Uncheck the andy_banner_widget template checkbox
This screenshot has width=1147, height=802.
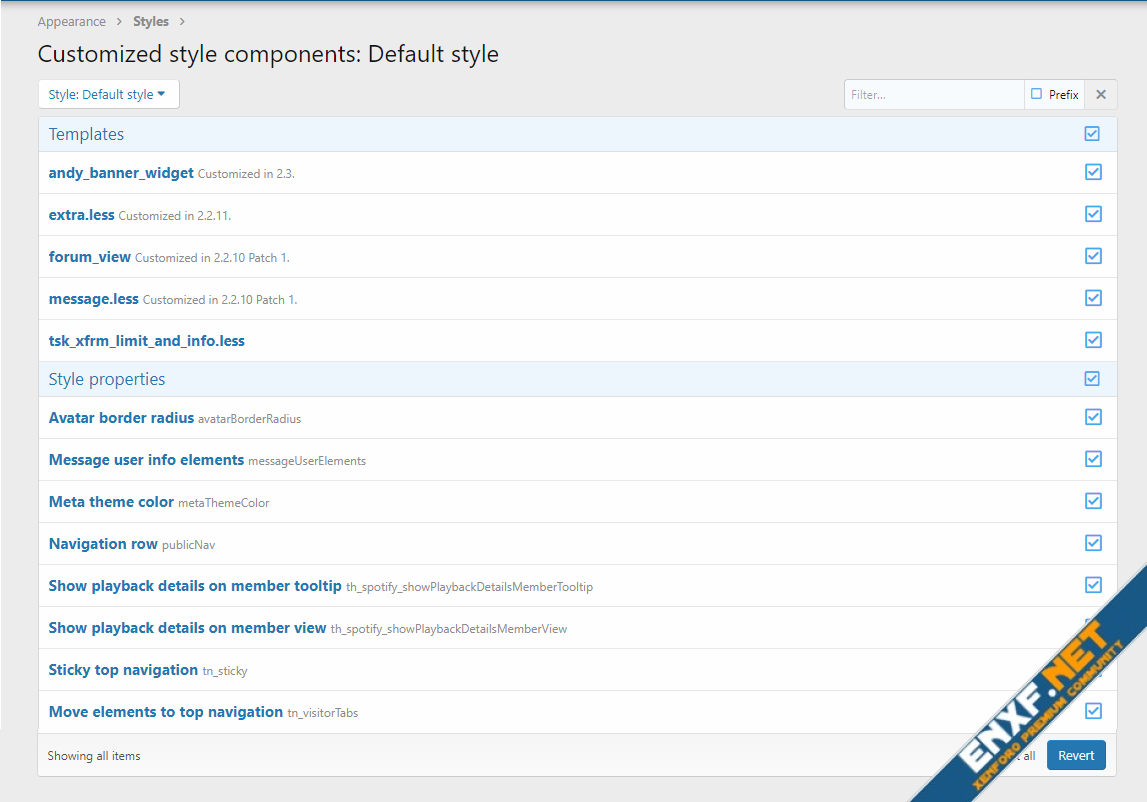click(1093, 172)
